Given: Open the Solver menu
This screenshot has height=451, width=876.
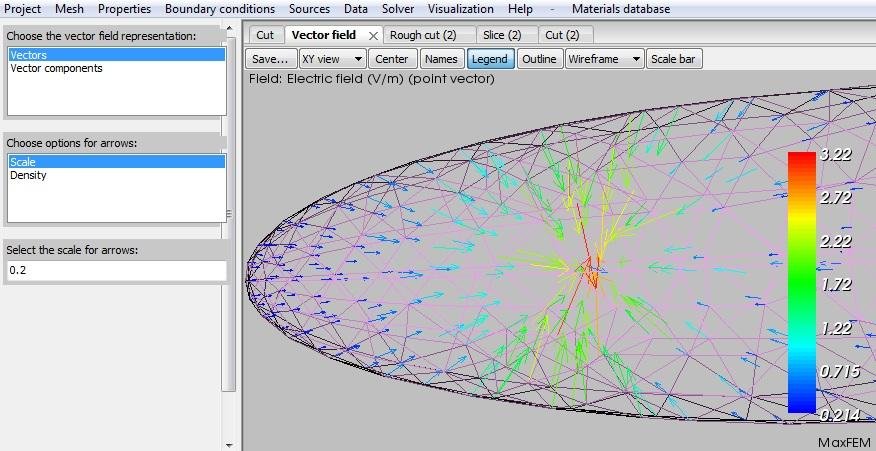Looking at the screenshot, I should [398, 9].
